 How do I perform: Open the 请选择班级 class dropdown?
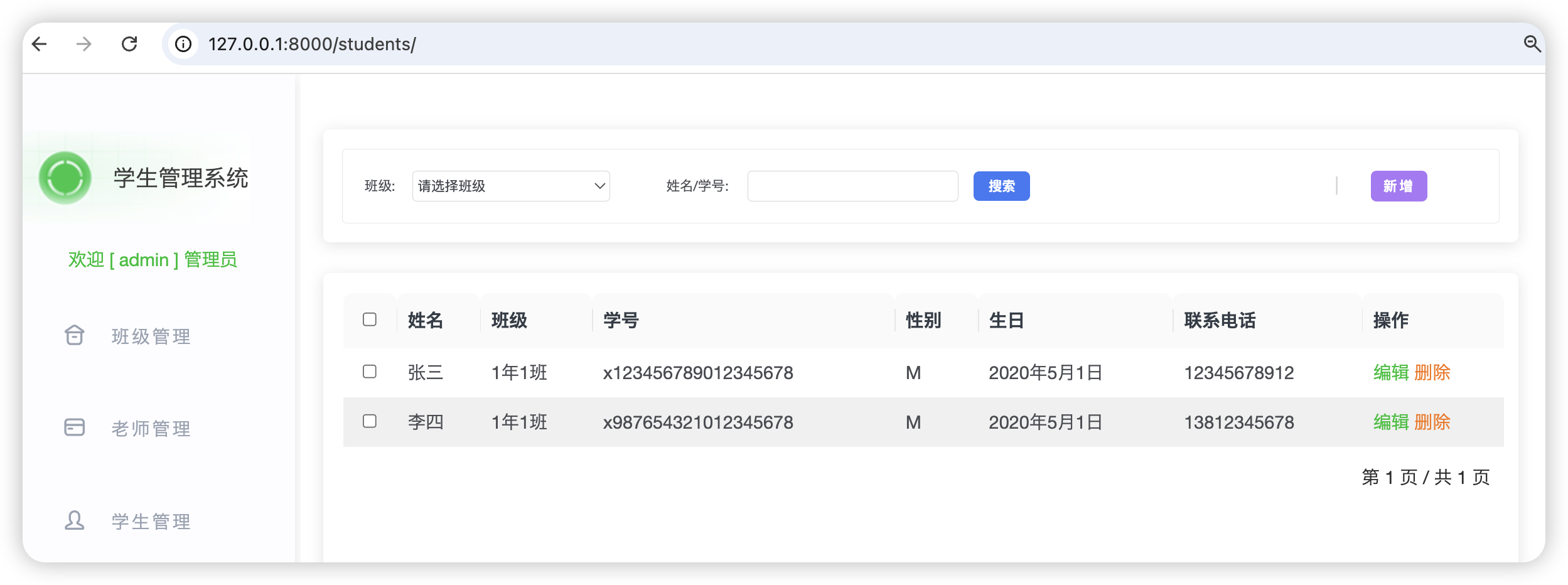[511, 186]
